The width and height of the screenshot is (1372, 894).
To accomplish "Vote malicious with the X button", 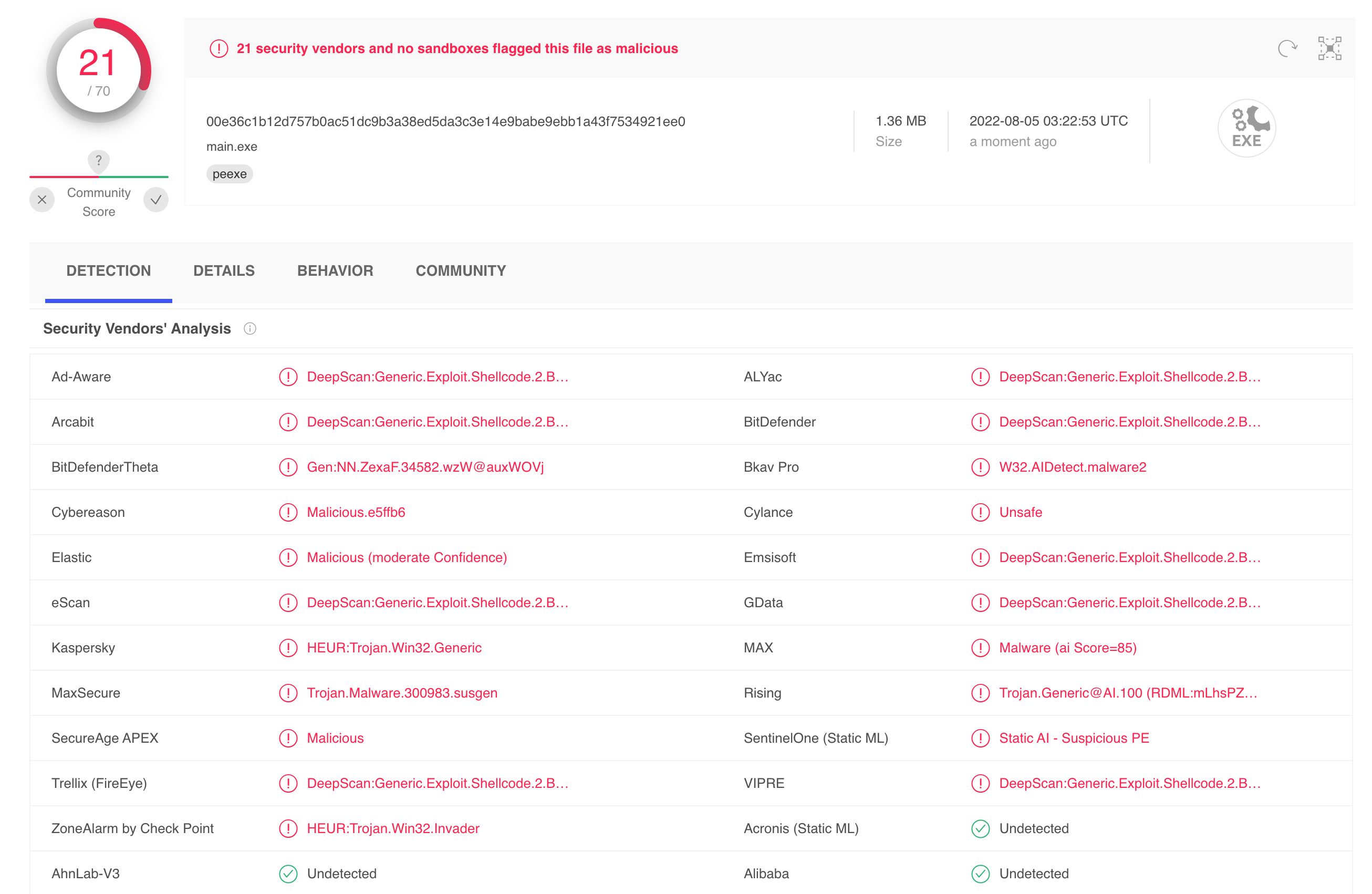I will coord(42,200).
